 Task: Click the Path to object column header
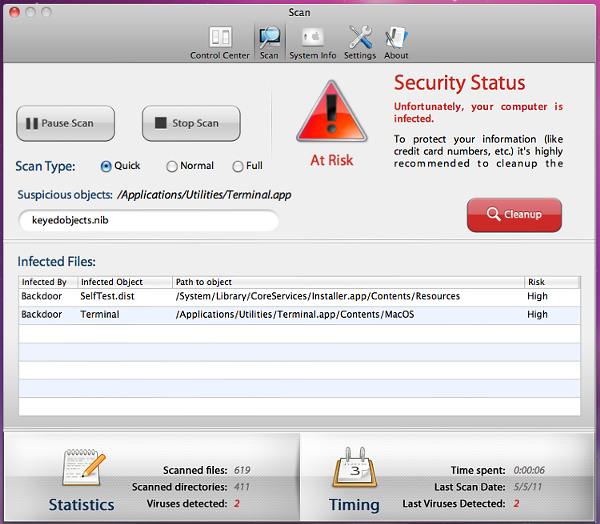tap(348, 283)
